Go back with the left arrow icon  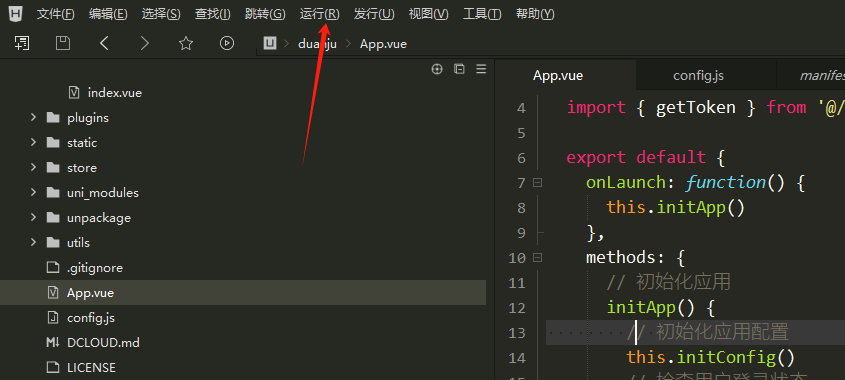coord(105,43)
